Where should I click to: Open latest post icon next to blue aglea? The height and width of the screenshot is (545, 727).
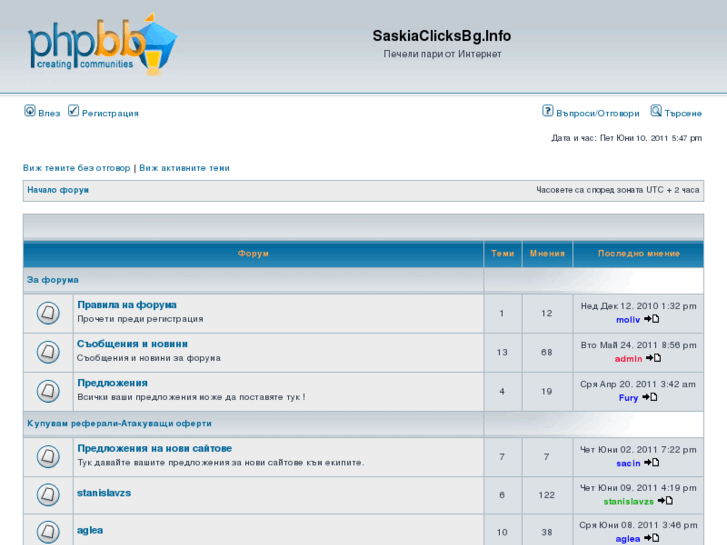(652, 538)
